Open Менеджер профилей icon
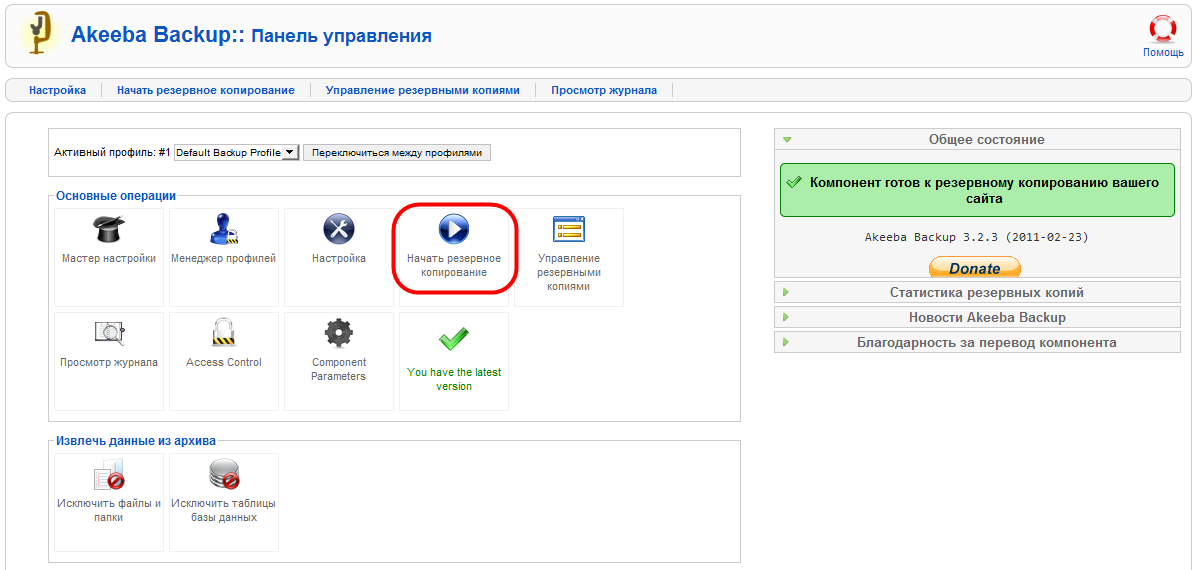Viewport: 1198px width, 570px height. [224, 228]
